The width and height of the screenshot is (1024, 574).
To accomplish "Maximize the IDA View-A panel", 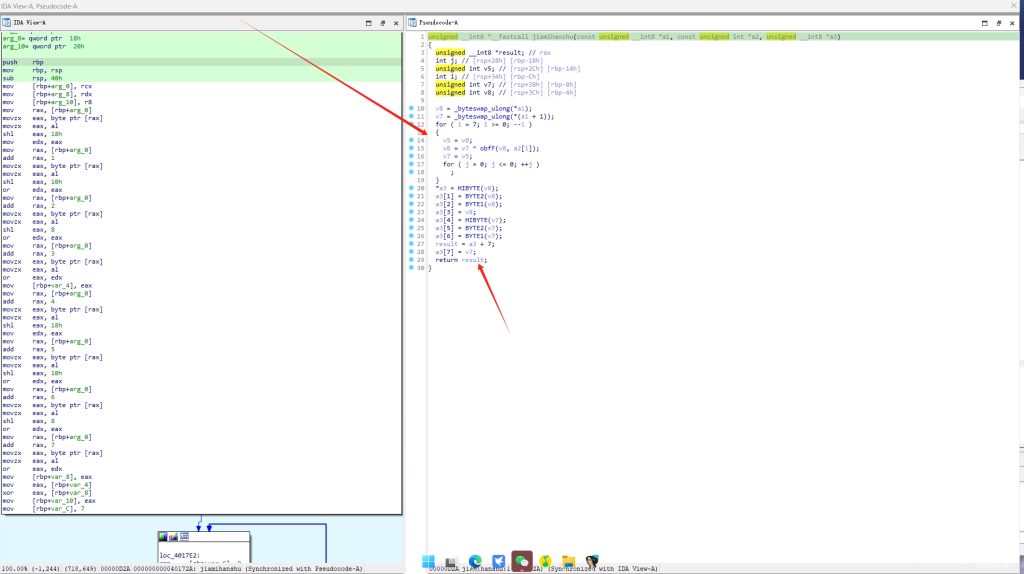I will 368,23.
